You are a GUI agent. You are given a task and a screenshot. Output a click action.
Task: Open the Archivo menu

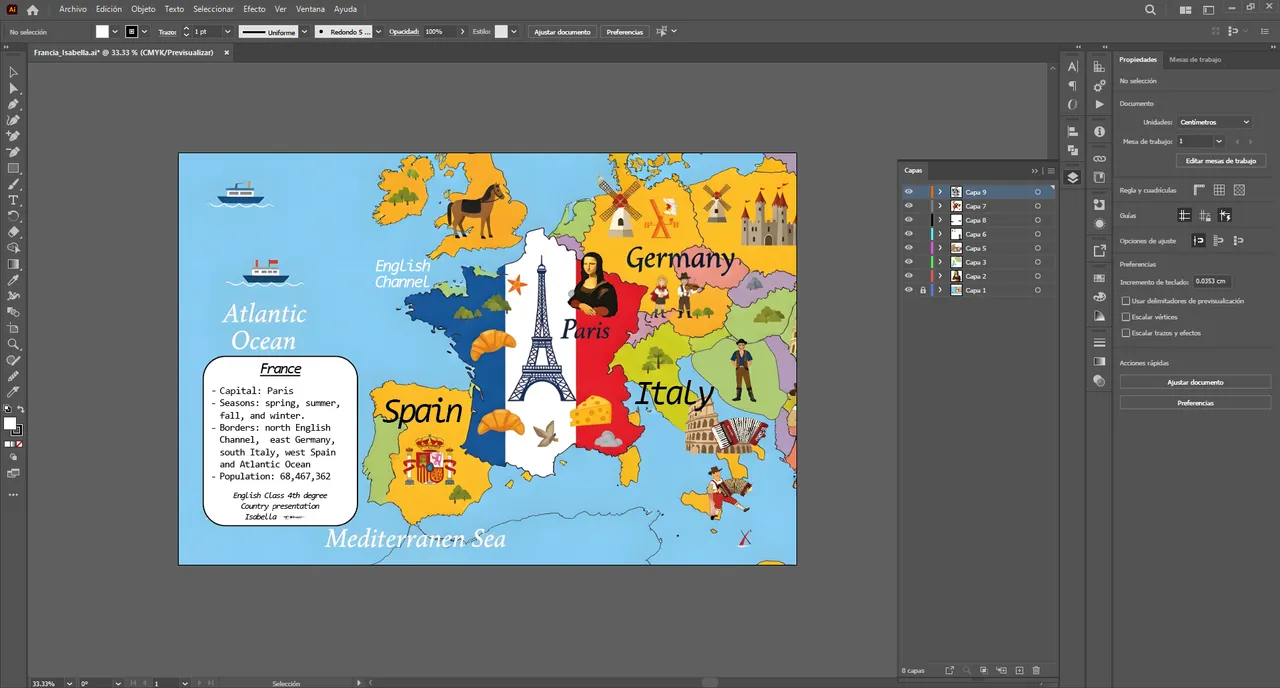pos(73,9)
